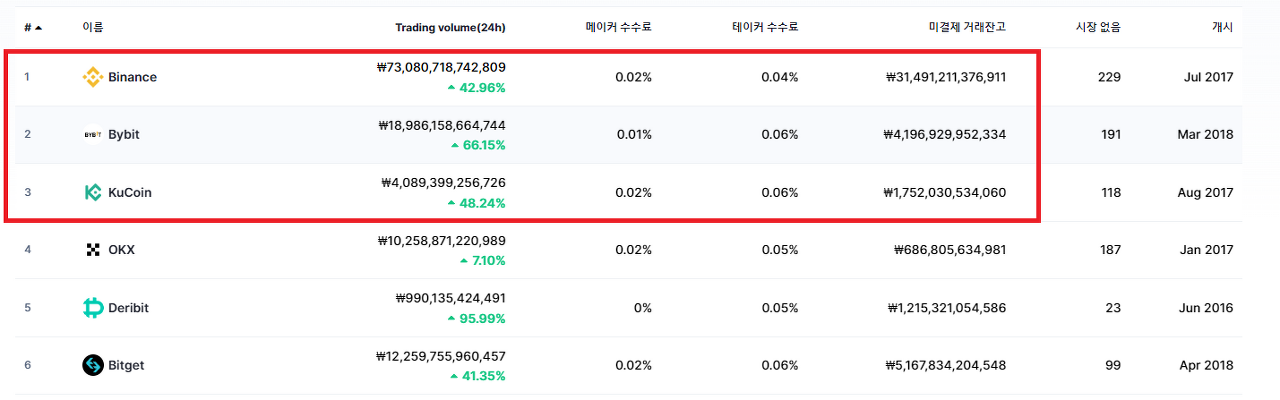Screen dimensions: 1280x400
Task: Select Bitget volume ₩12,259,755,960,457
Action: [x=441, y=355]
